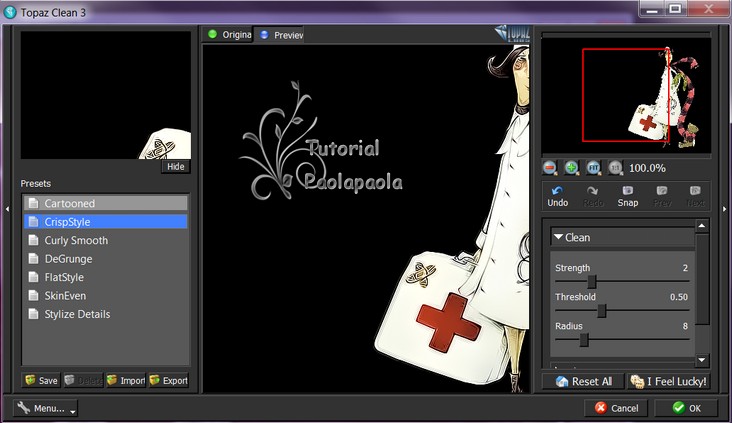This screenshot has width=732, height=423.
Task: Pick the DeGrunge preset
Action: [106, 259]
